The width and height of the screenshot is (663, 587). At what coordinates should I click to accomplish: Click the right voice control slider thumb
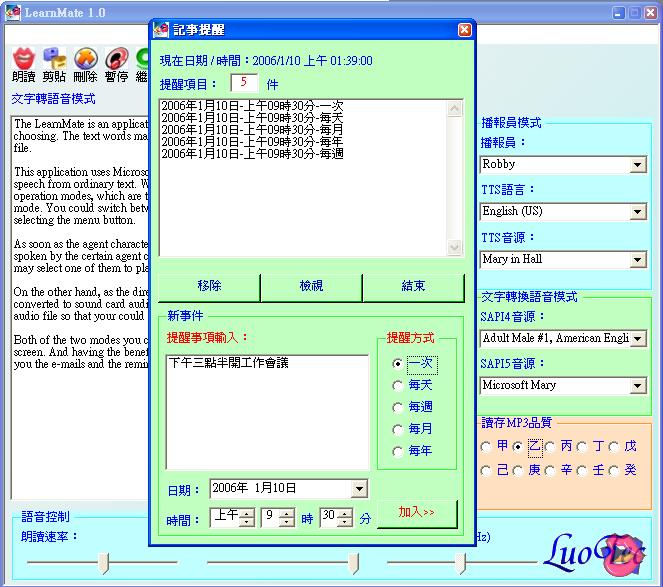pyautogui.click(x=460, y=563)
